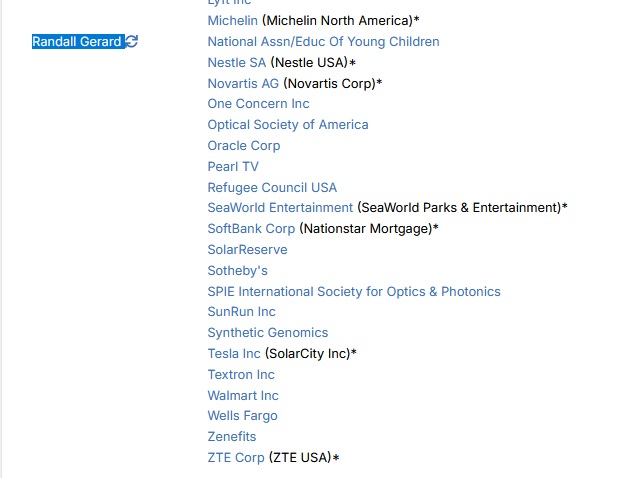
Task: Open the SolarReserve link
Action: pyautogui.click(x=248, y=250)
